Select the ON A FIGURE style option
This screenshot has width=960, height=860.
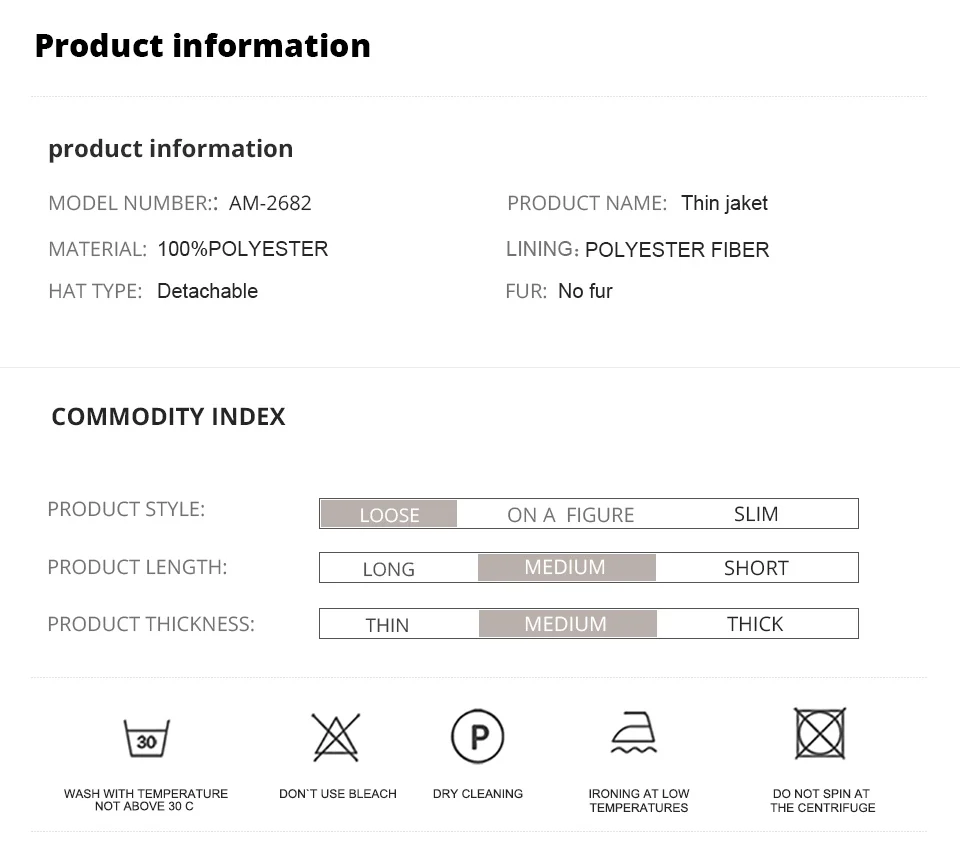pos(571,515)
